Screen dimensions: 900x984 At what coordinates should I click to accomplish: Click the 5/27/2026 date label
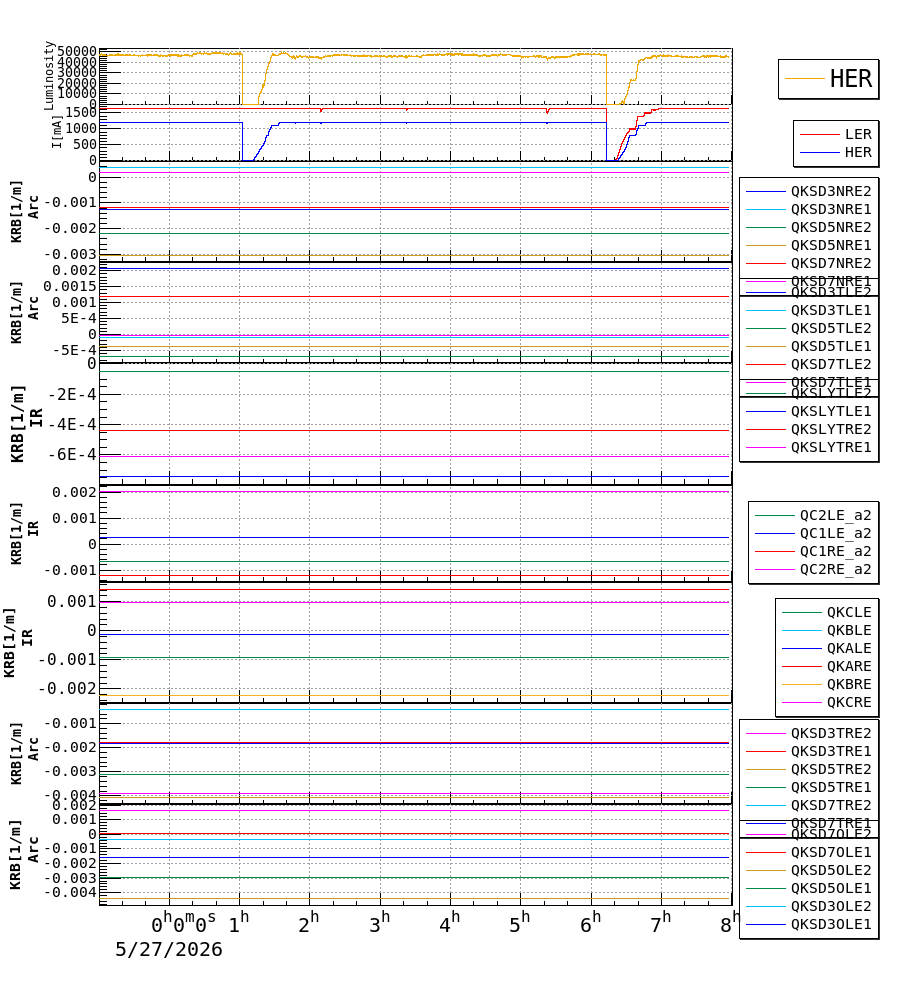click(x=169, y=949)
